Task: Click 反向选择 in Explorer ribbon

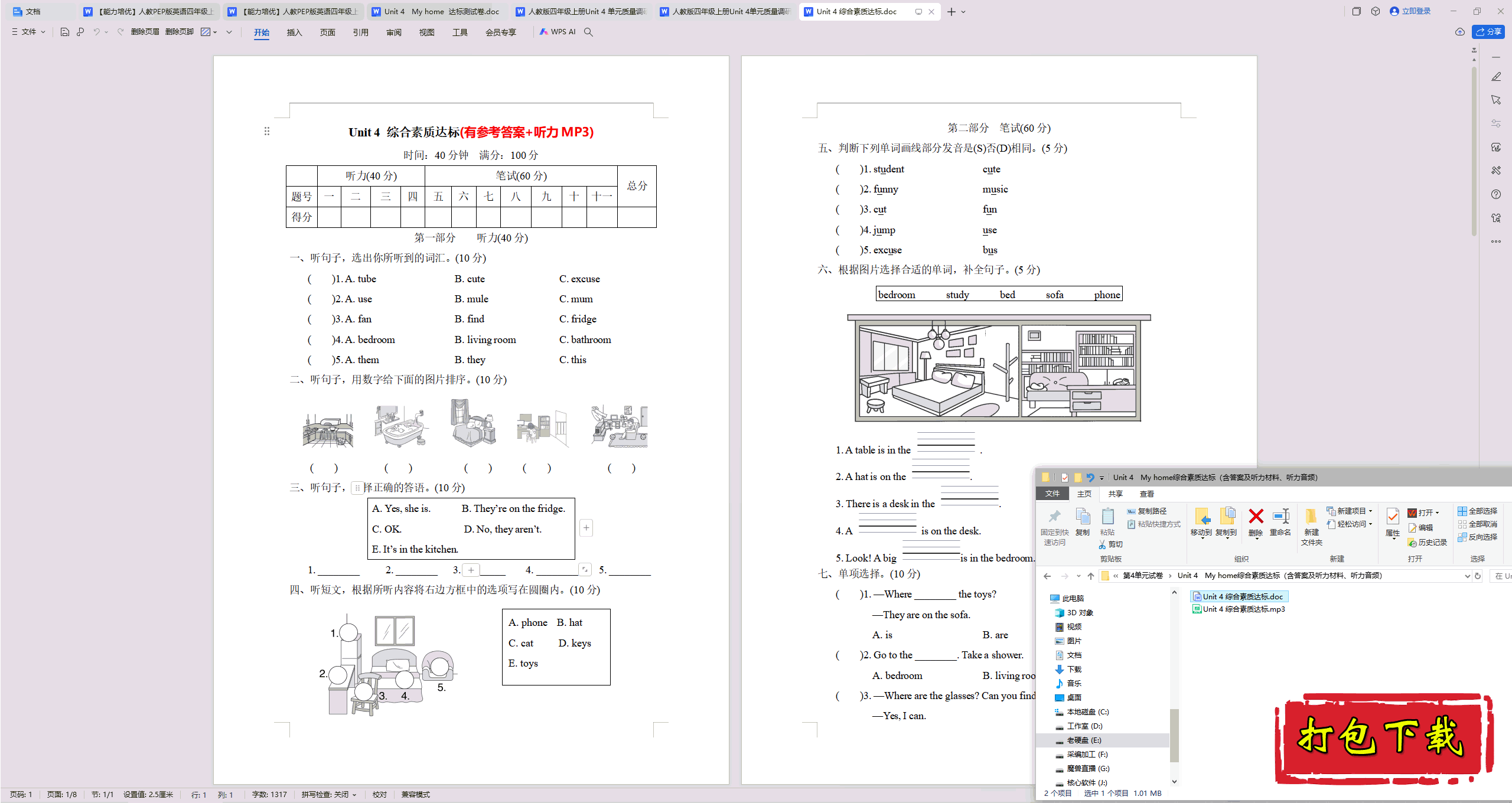Action: pos(1477,537)
